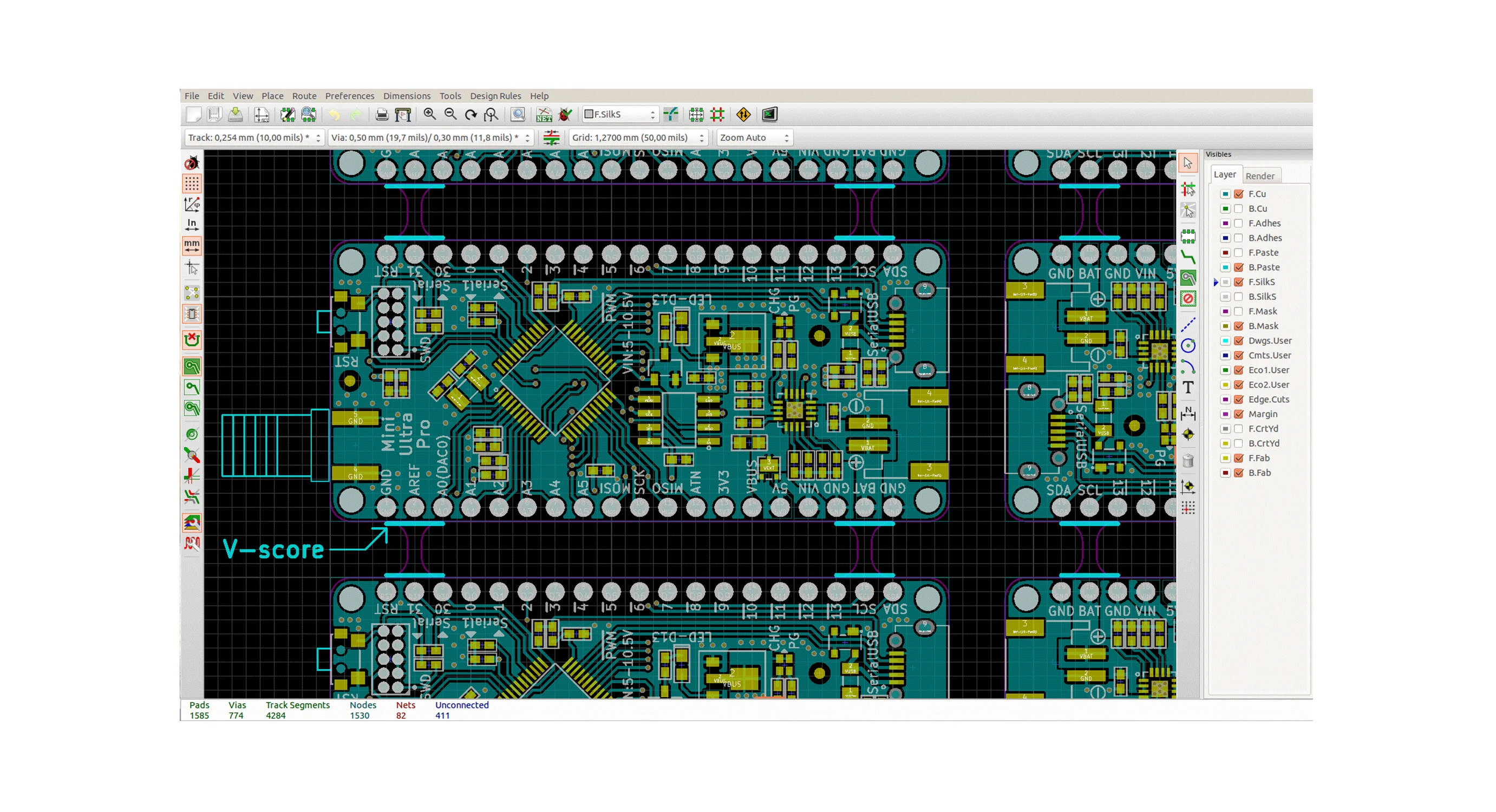Select the Add Text tool
The width and height of the screenshot is (1496, 812).
[1188, 388]
